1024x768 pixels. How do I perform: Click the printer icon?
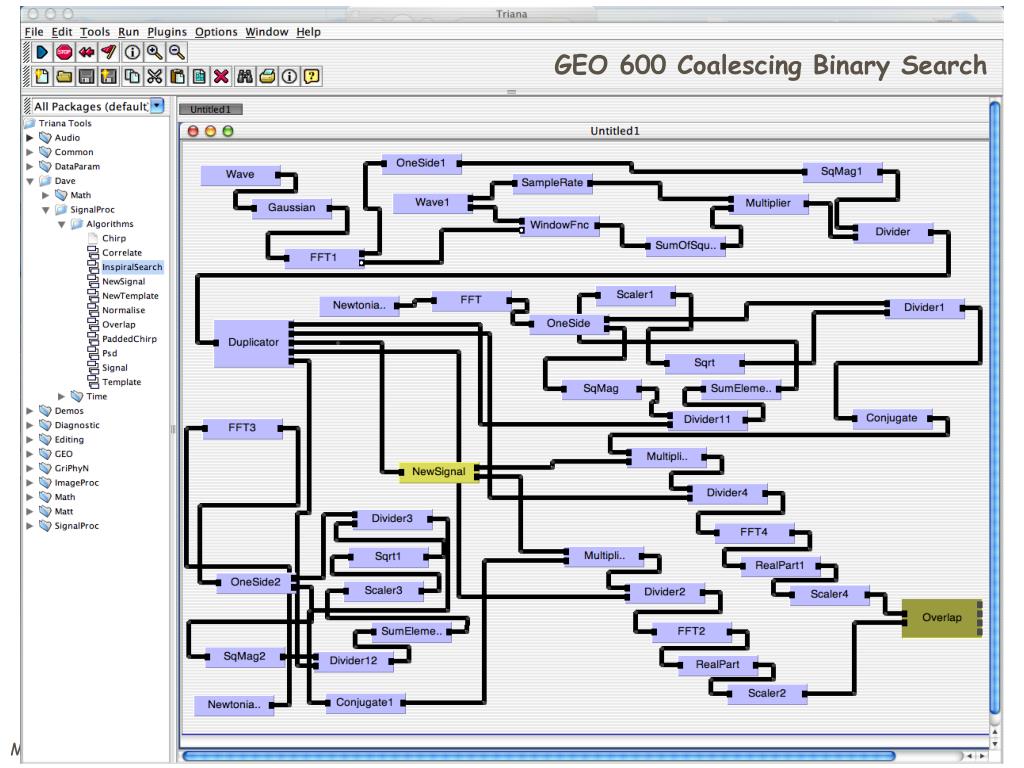[x=267, y=76]
